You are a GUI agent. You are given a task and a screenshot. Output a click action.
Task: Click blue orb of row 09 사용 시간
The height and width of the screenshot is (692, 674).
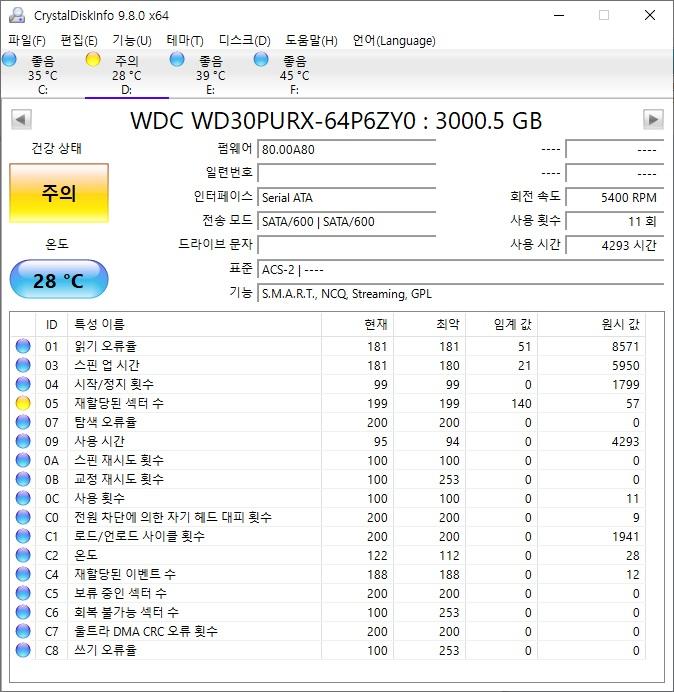tap(23, 441)
